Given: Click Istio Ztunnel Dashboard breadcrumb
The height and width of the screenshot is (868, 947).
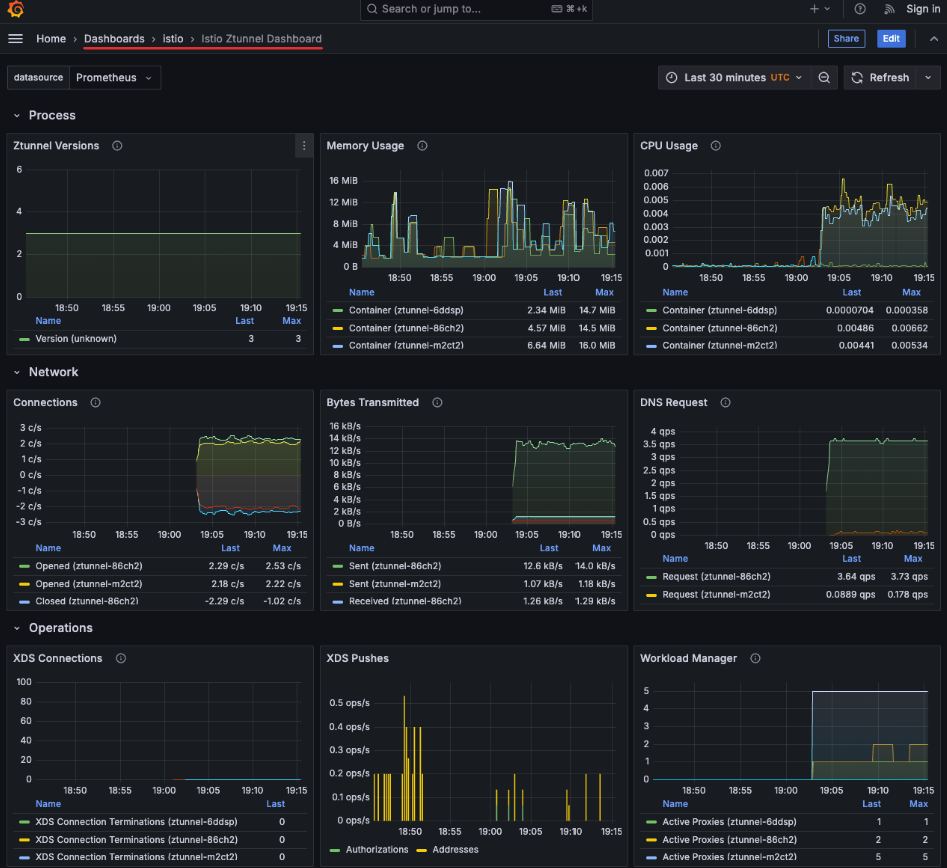Looking at the screenshot, I should click(x=261, y=39).
